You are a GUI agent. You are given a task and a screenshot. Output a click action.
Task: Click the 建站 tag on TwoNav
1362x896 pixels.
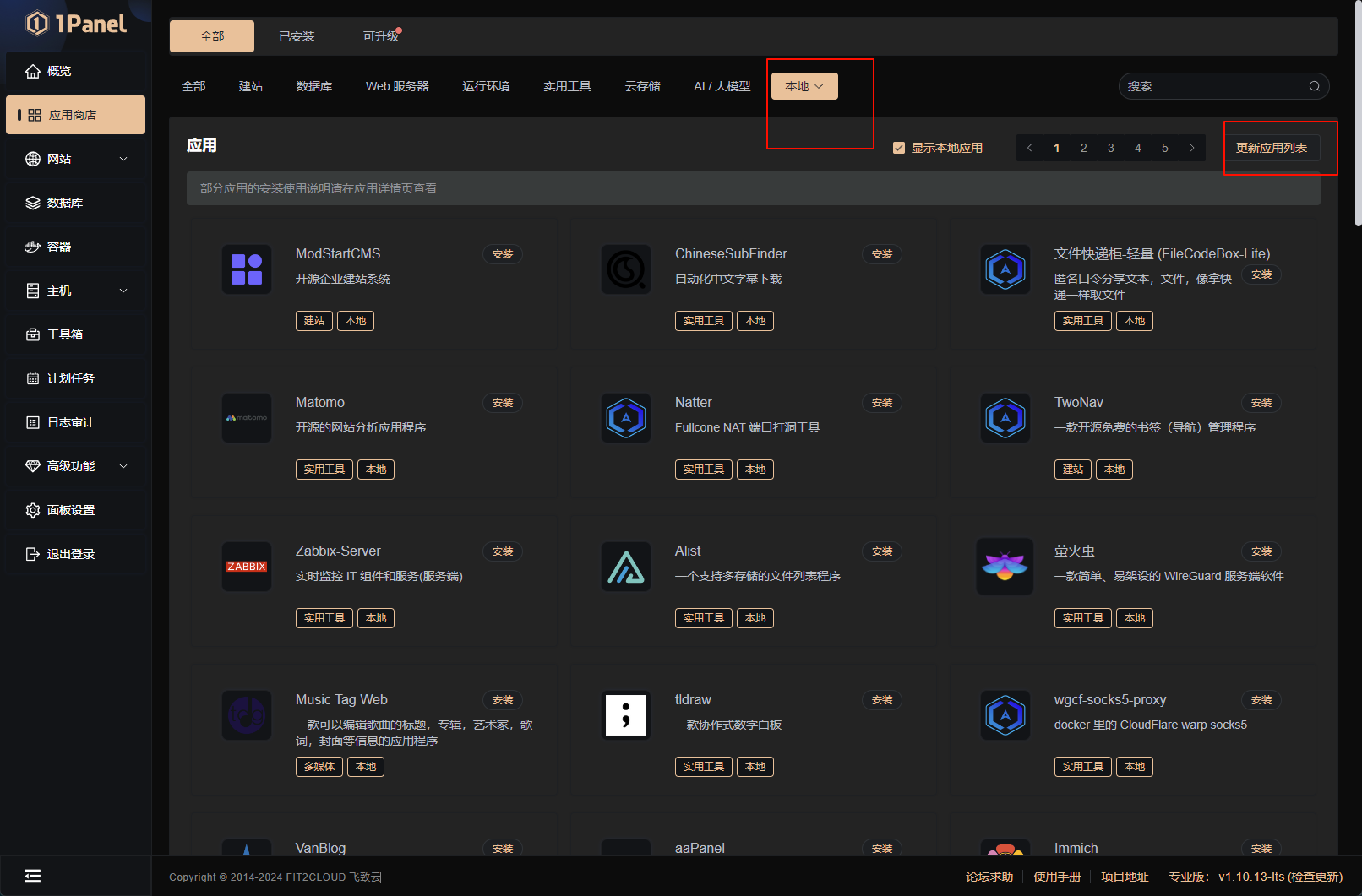(1073, 470)
